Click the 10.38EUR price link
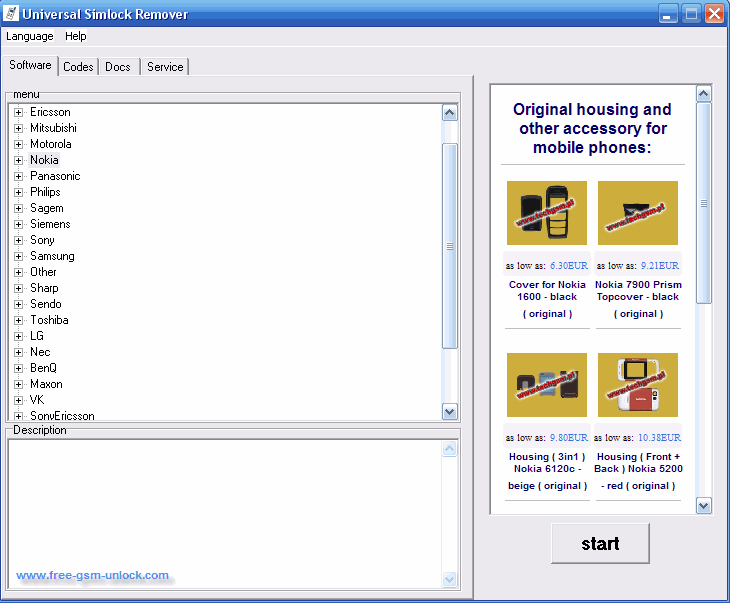Viewport: 730px width, 603px height. coord(659,437)
